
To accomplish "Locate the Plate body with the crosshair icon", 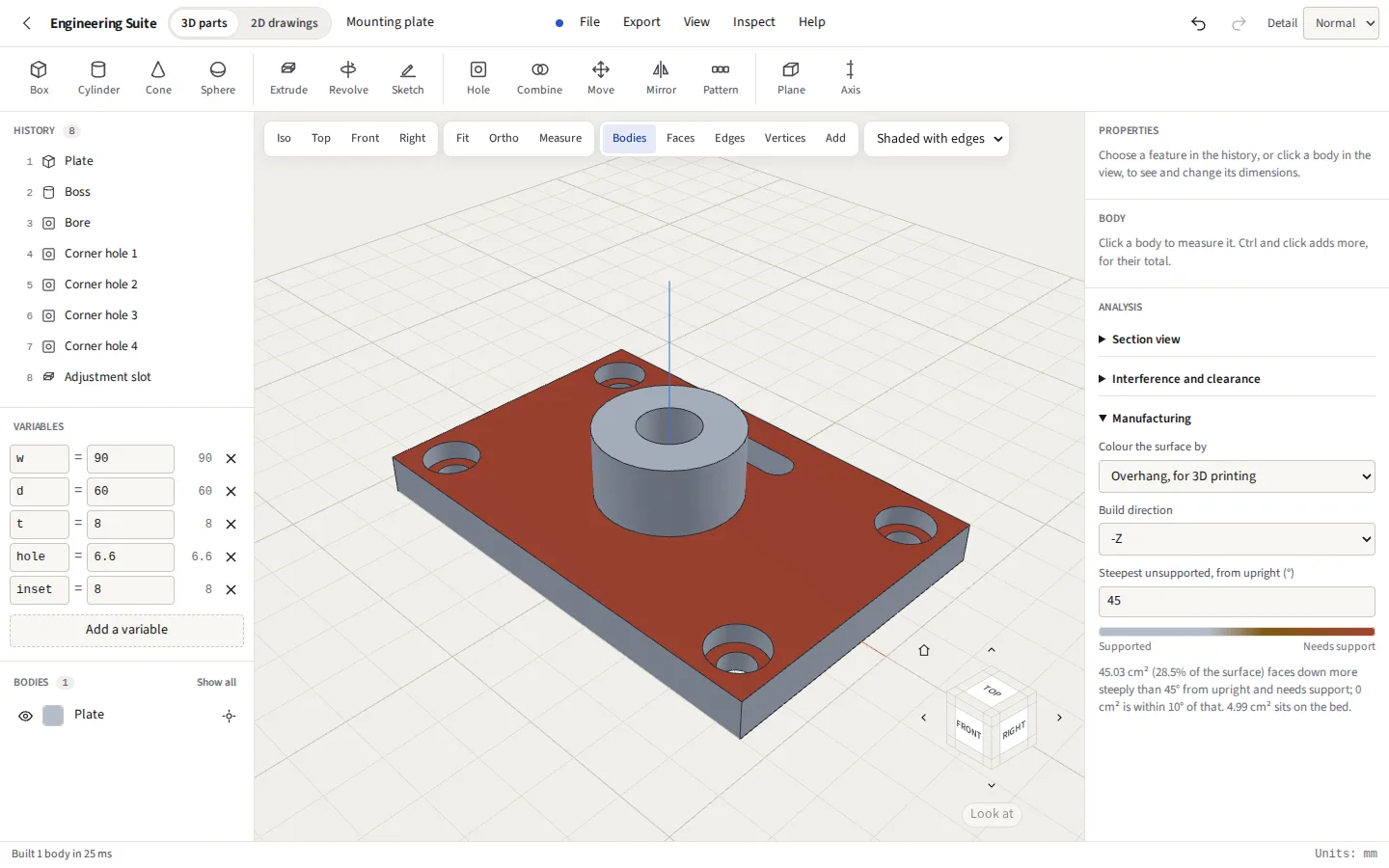I will (229, 716).
